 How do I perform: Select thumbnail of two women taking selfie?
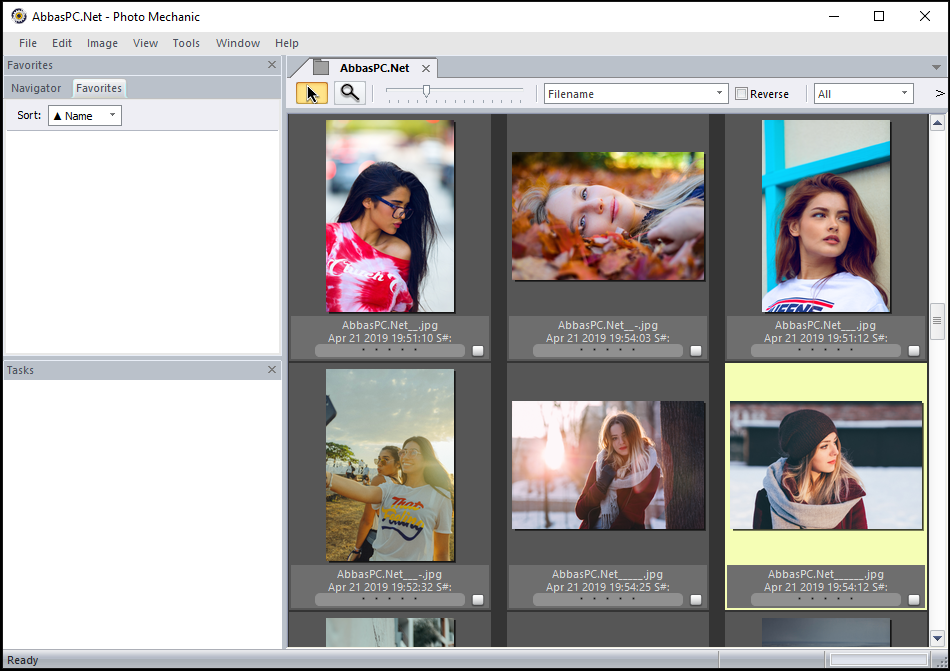390,465
